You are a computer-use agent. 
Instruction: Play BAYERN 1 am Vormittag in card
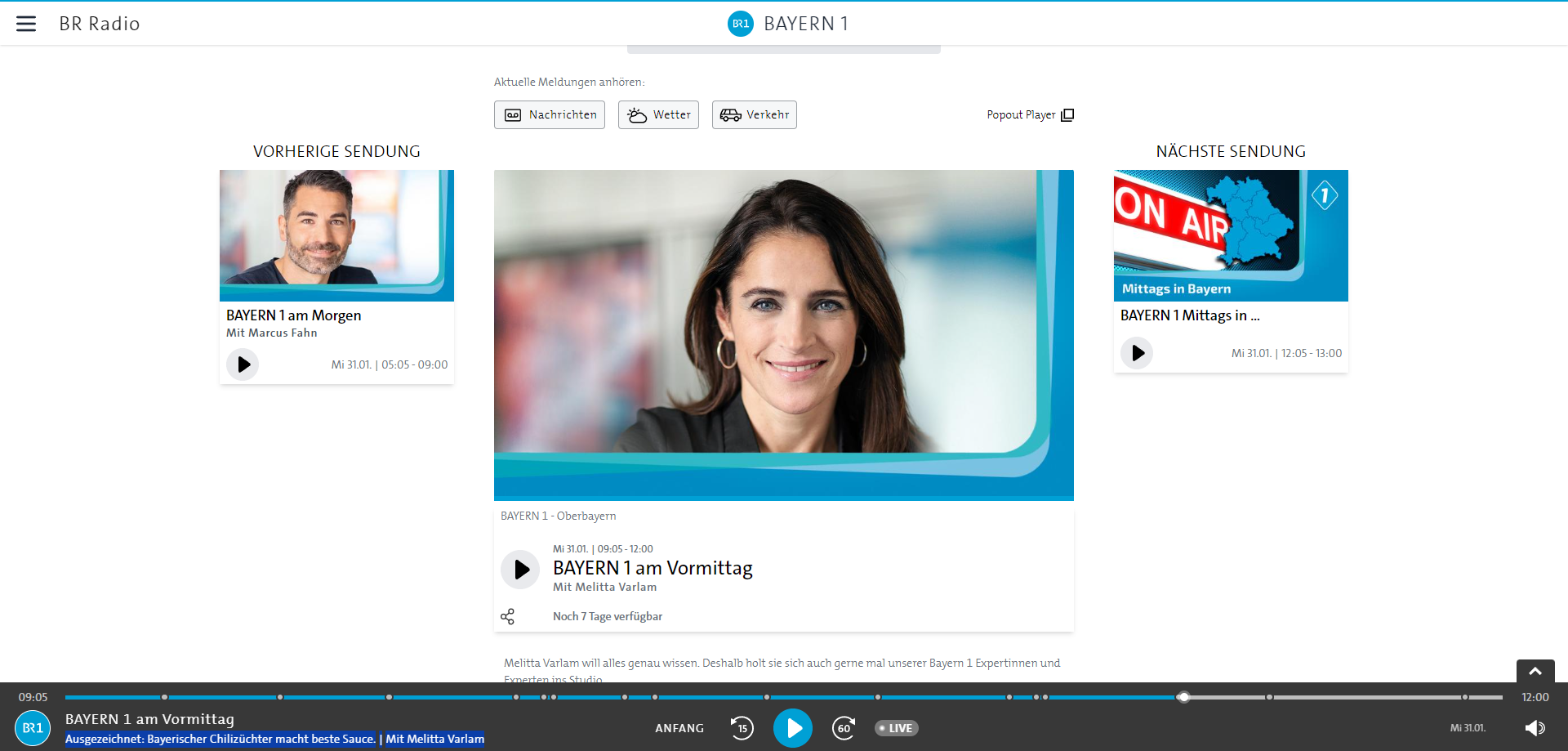click(x=520, y=570)
